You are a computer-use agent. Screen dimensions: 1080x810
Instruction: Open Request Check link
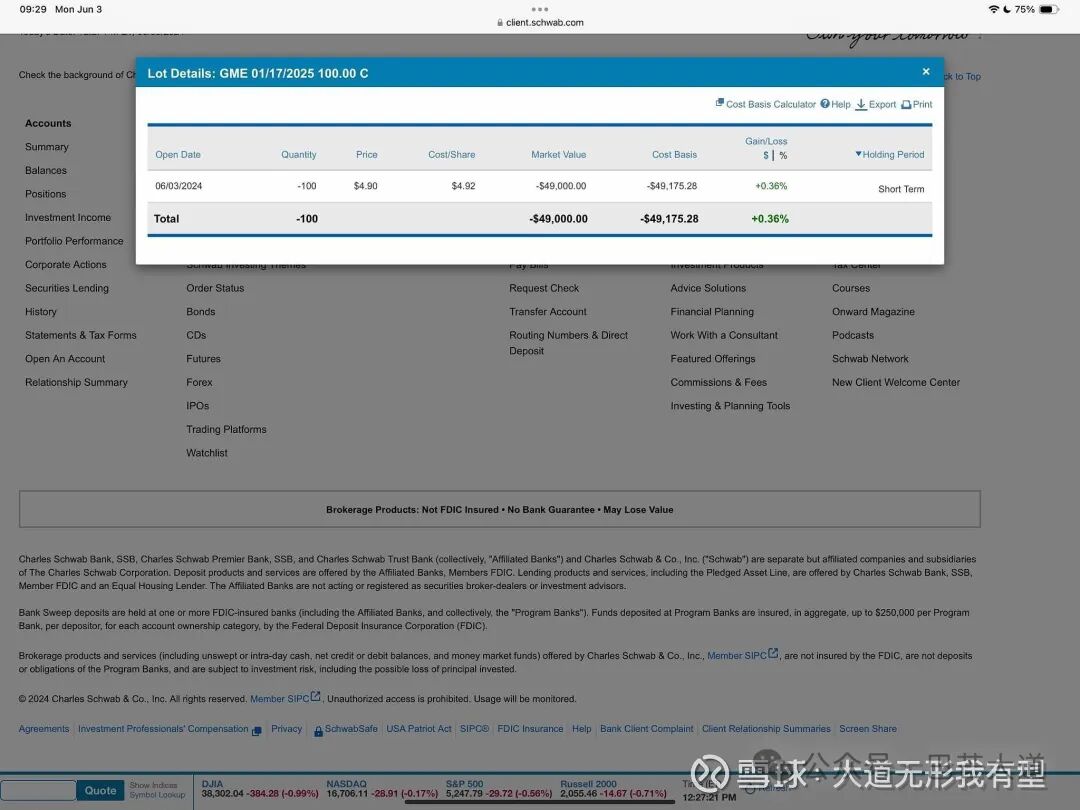coord(544,288)
